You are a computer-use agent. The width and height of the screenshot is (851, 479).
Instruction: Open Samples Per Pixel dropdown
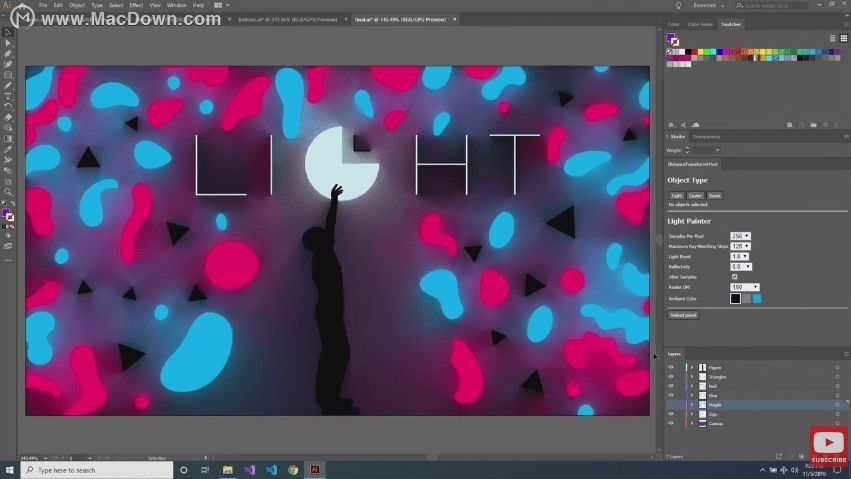pyautogui.click(x=740, y=236)
